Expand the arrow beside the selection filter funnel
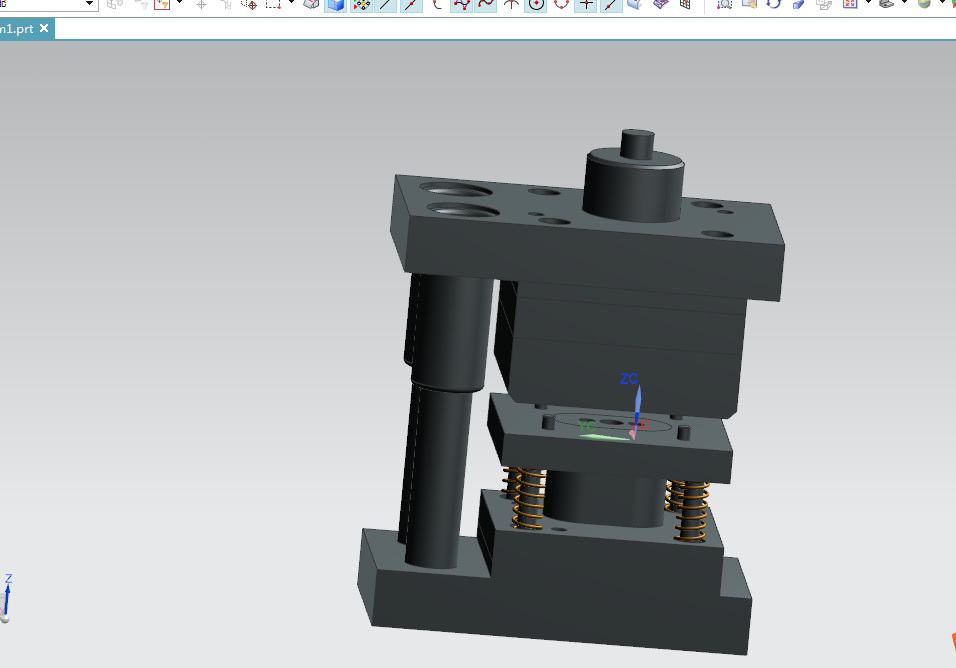Screen dimensions: 956x668 (x=180, y=3)
